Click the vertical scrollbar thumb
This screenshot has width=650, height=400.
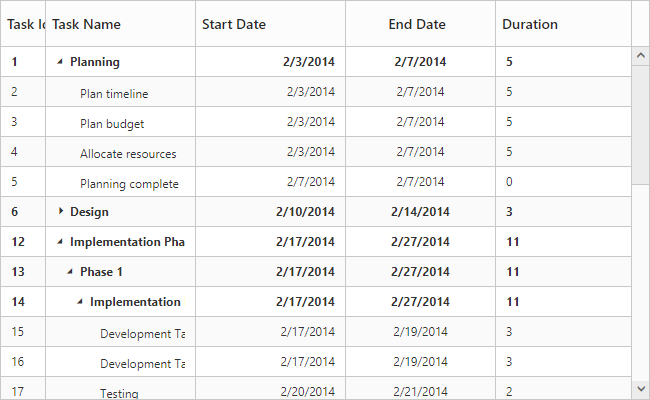pyautogui.click(x=640, y=125)
